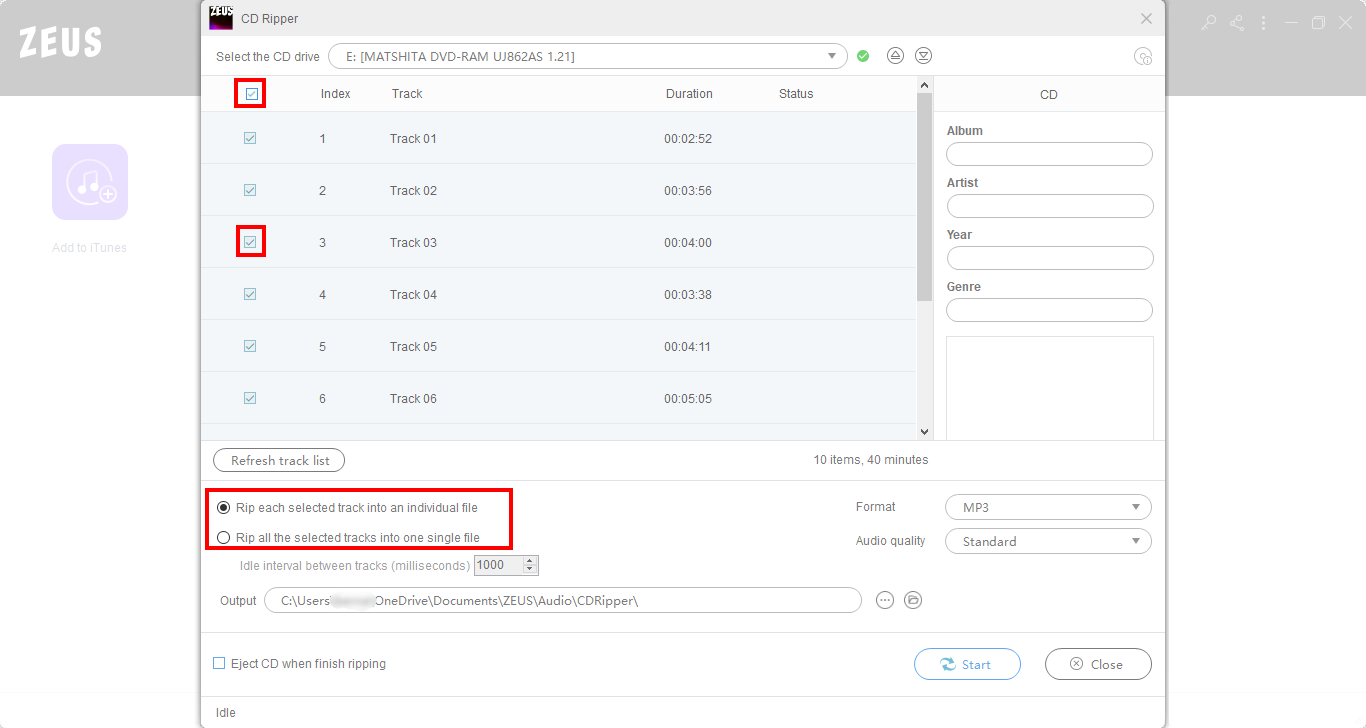Decrease idle interval with the spinner down arrow
Screen dimensions: 1366x728
coord(530,570)
